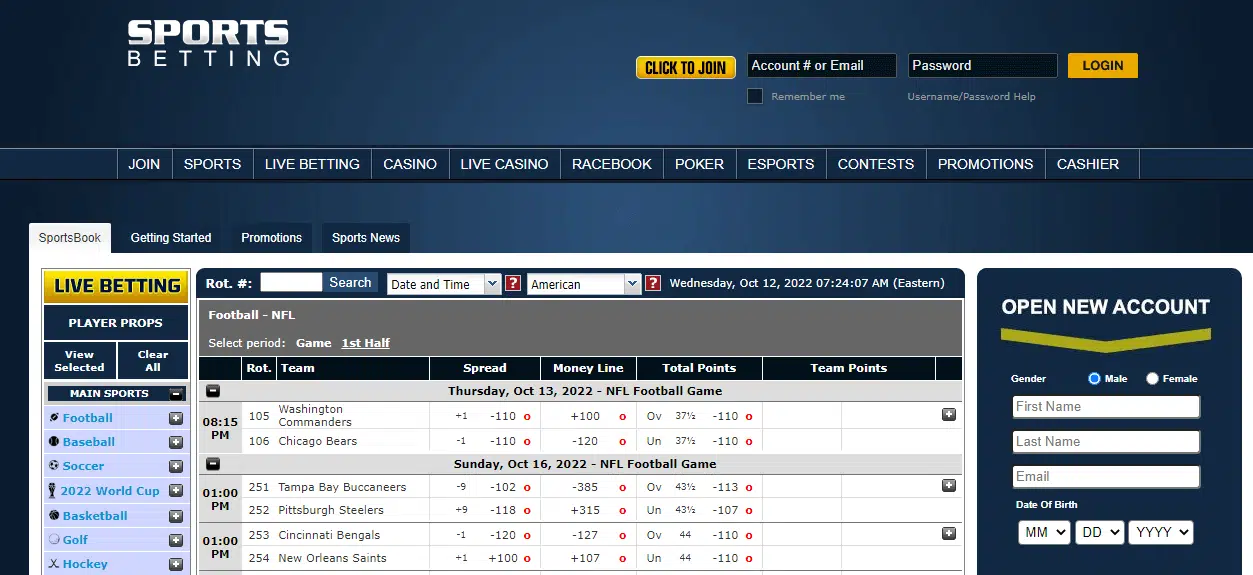Open the Racebook menu item

click(x=612, y=164)
